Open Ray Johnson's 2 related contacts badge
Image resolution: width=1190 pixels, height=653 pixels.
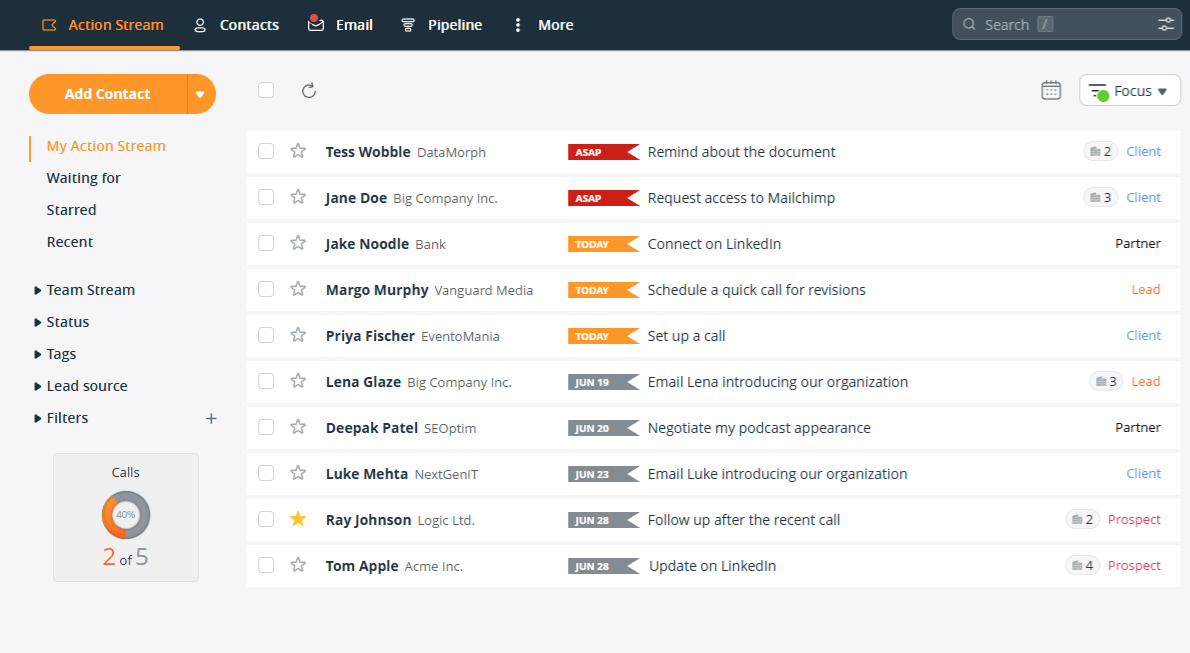point(1082,519)
